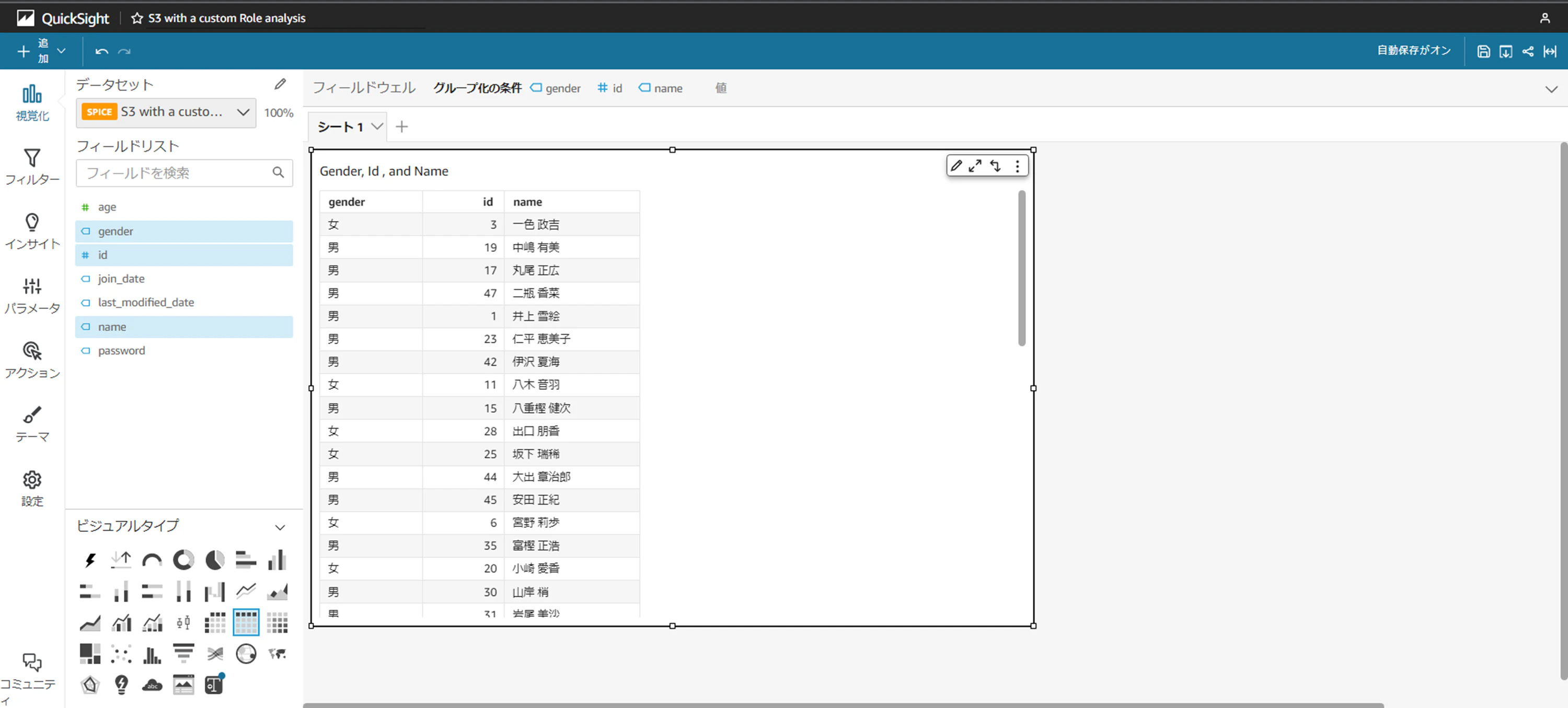Click the table's vertical scrollbar
The width and height of the screenshot is (1568, 708).
pos(1021,269)
